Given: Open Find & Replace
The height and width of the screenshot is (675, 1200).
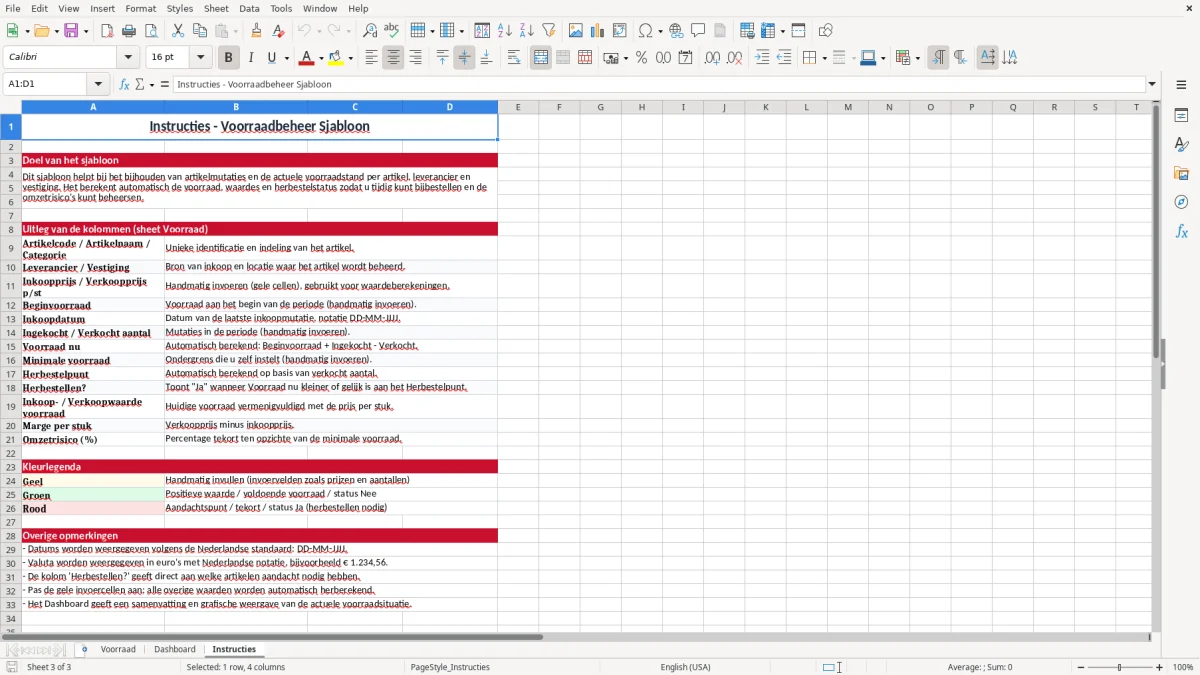Looking at the screenshot, I should [370, 31].
